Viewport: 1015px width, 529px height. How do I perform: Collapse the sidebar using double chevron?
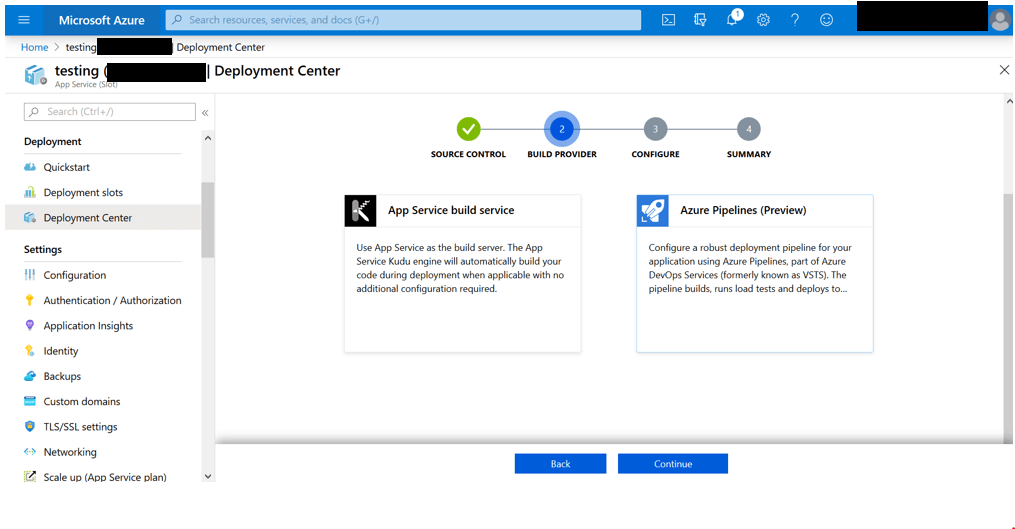pos(205,113)
